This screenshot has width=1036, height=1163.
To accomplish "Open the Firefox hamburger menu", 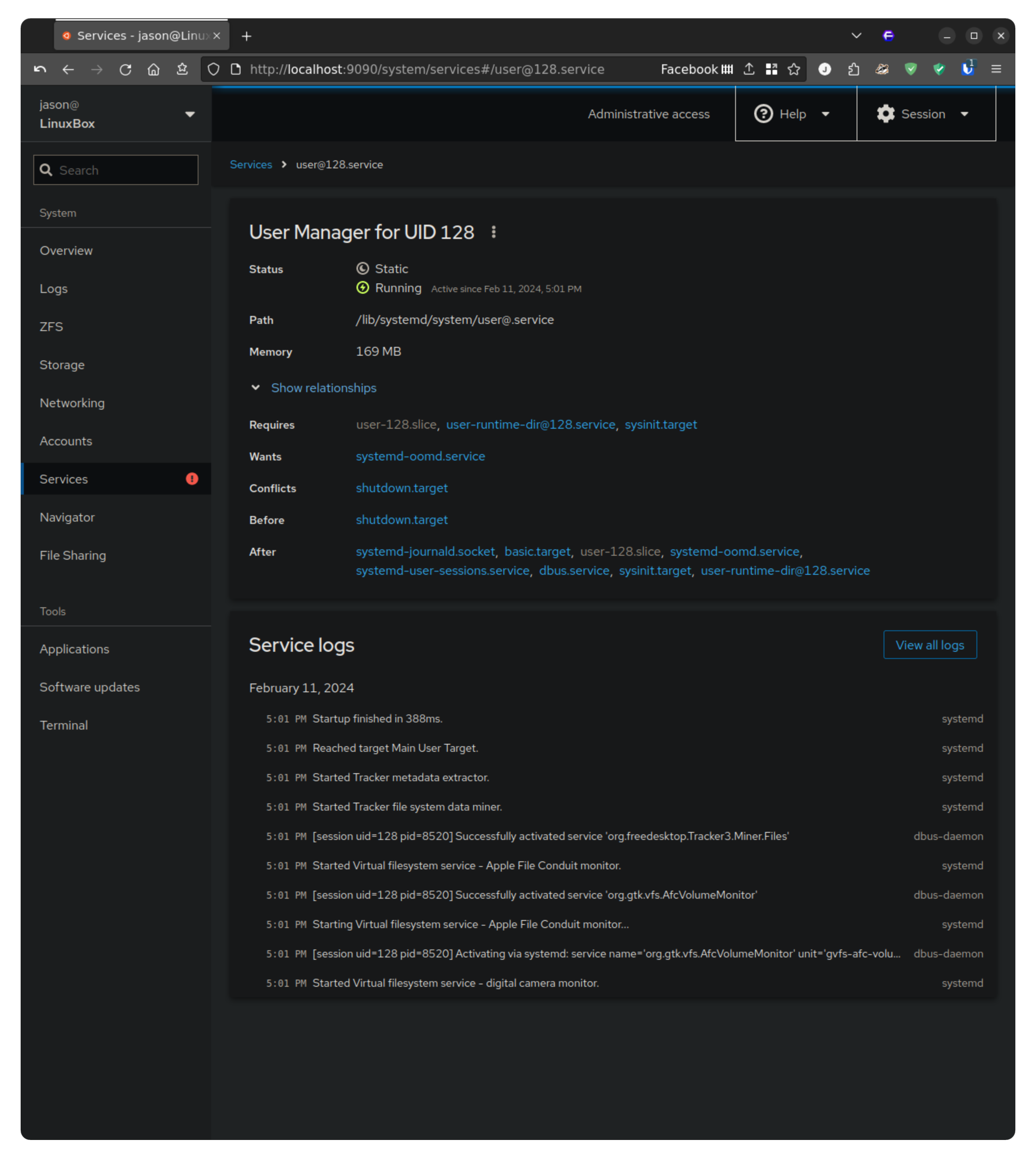I will coord(996,69).
